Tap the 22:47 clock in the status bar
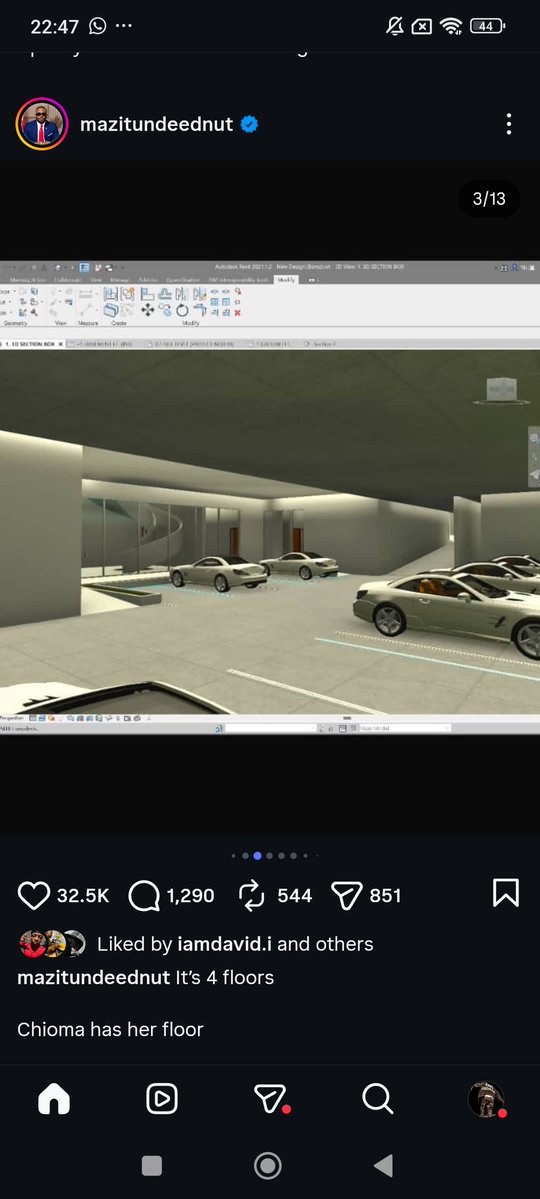The height and width of the screenshot is (1199, 540). 54,27
